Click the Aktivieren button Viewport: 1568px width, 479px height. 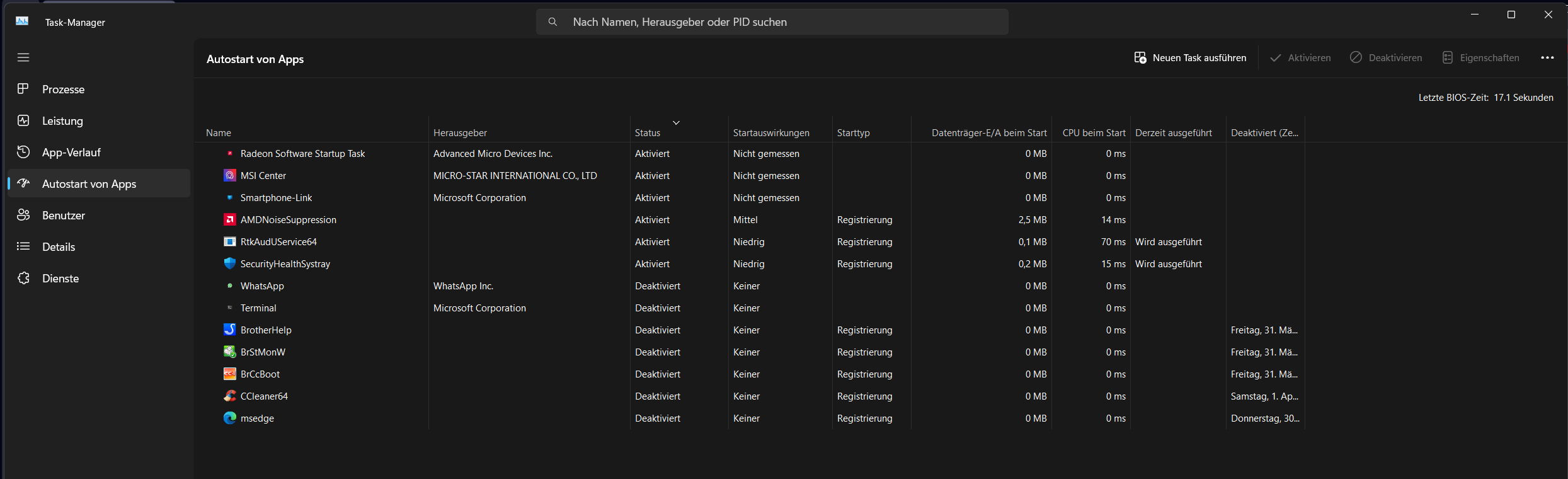(x=1300, y=58)
